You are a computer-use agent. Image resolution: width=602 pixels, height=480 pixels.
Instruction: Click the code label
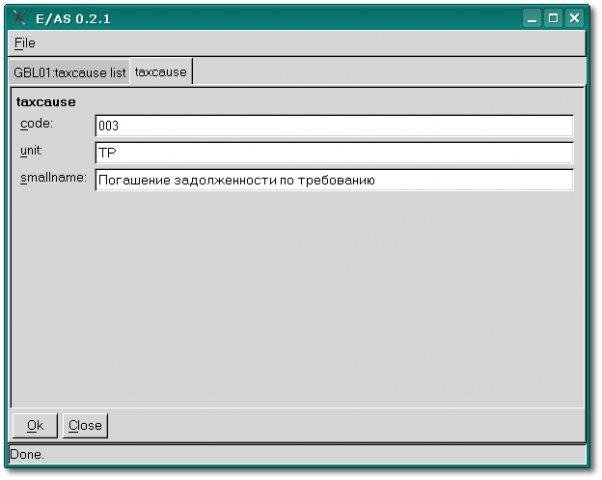[x=36, y=124]
